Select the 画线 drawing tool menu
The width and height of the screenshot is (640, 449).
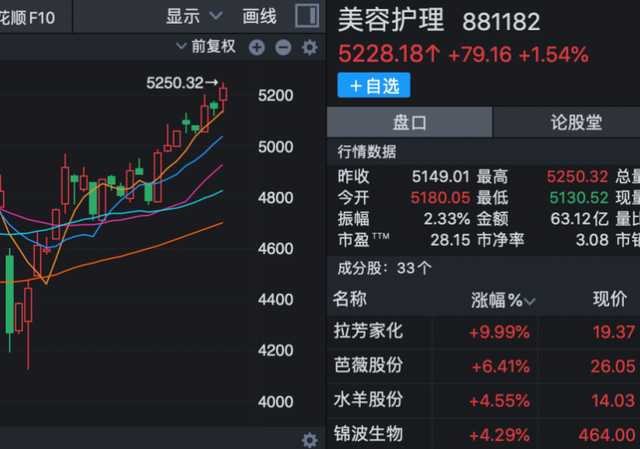click(261, 16)
